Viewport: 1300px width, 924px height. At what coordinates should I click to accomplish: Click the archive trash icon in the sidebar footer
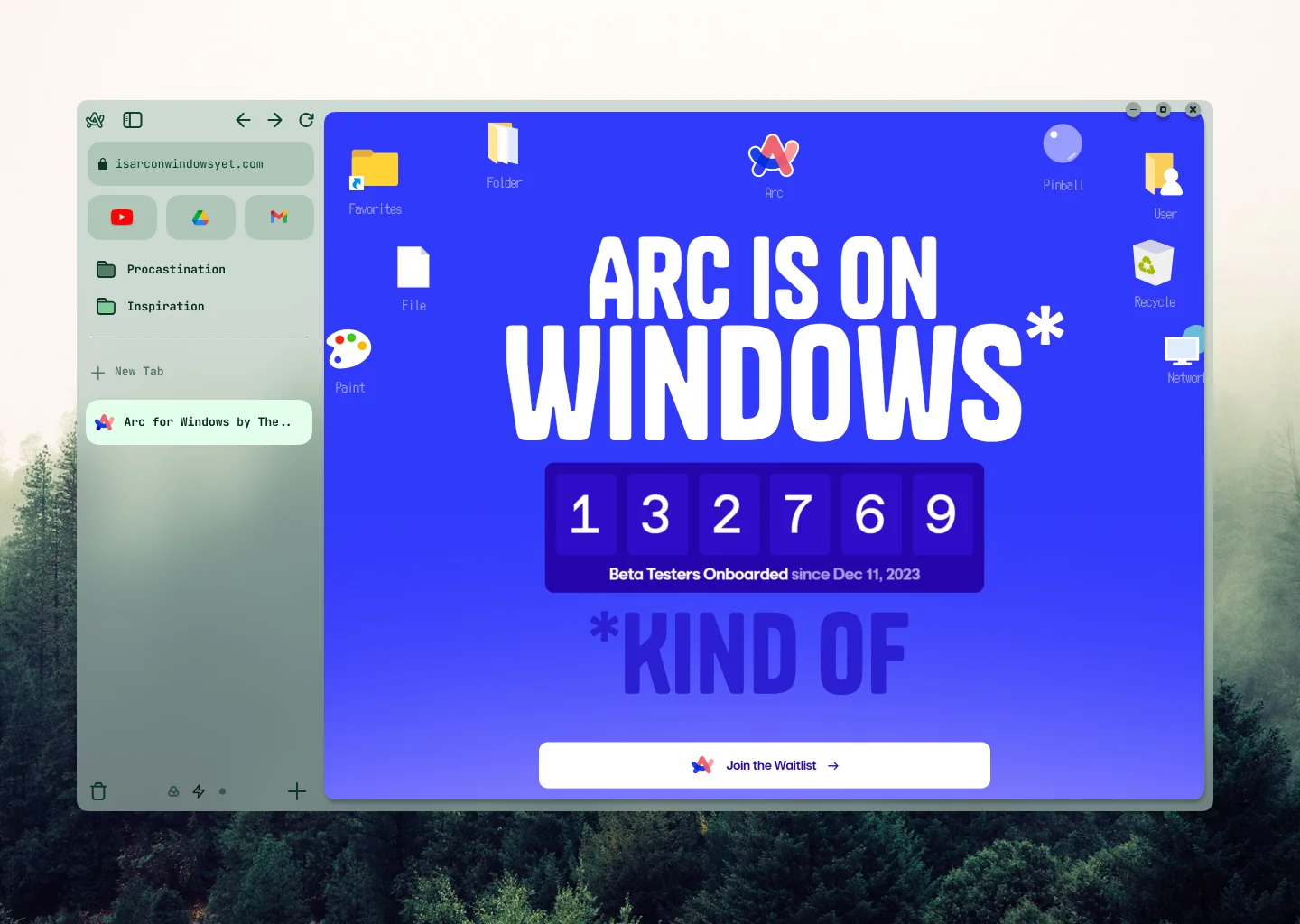98,791
